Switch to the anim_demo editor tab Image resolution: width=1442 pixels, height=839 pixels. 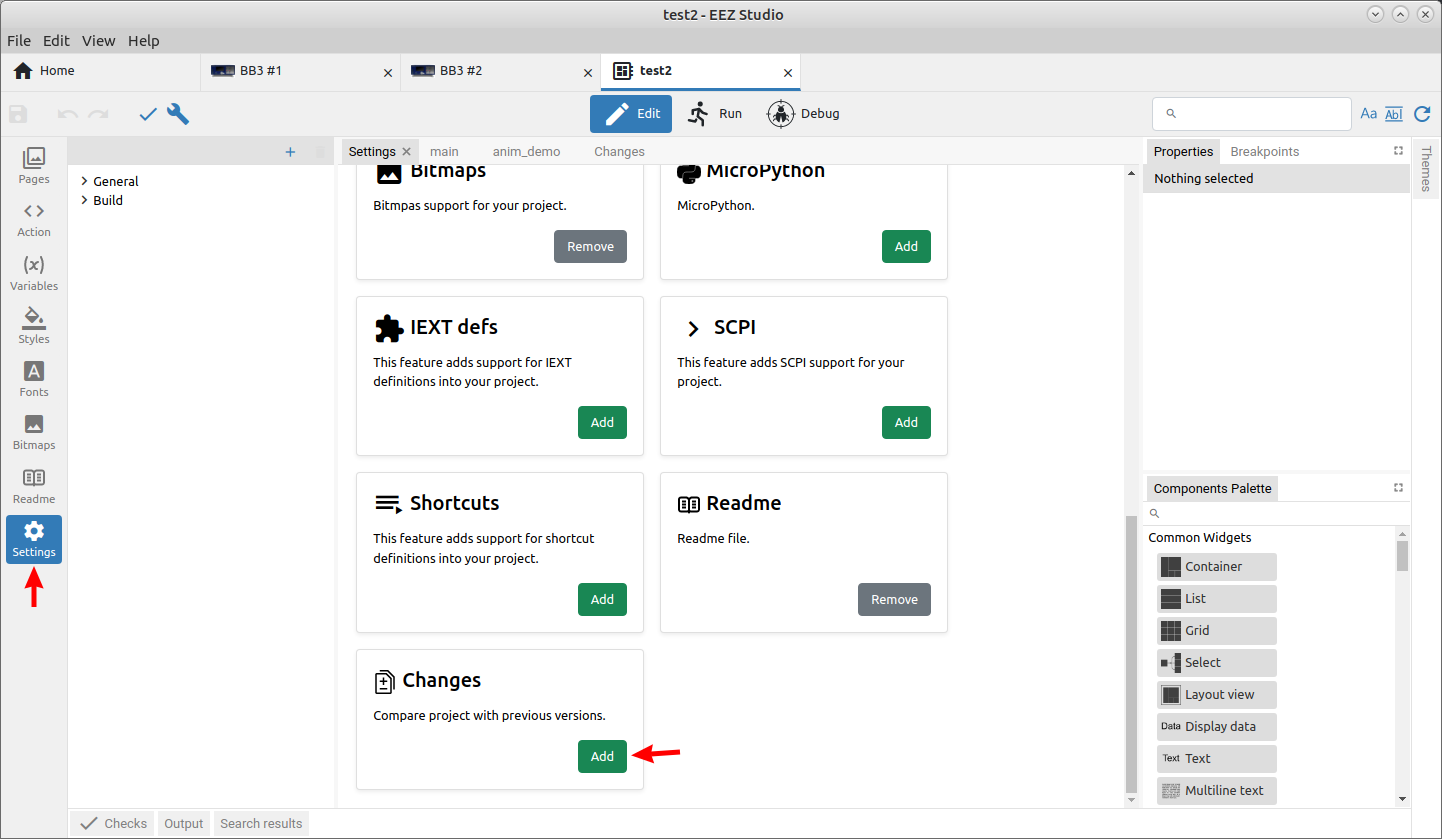[526, 152]
